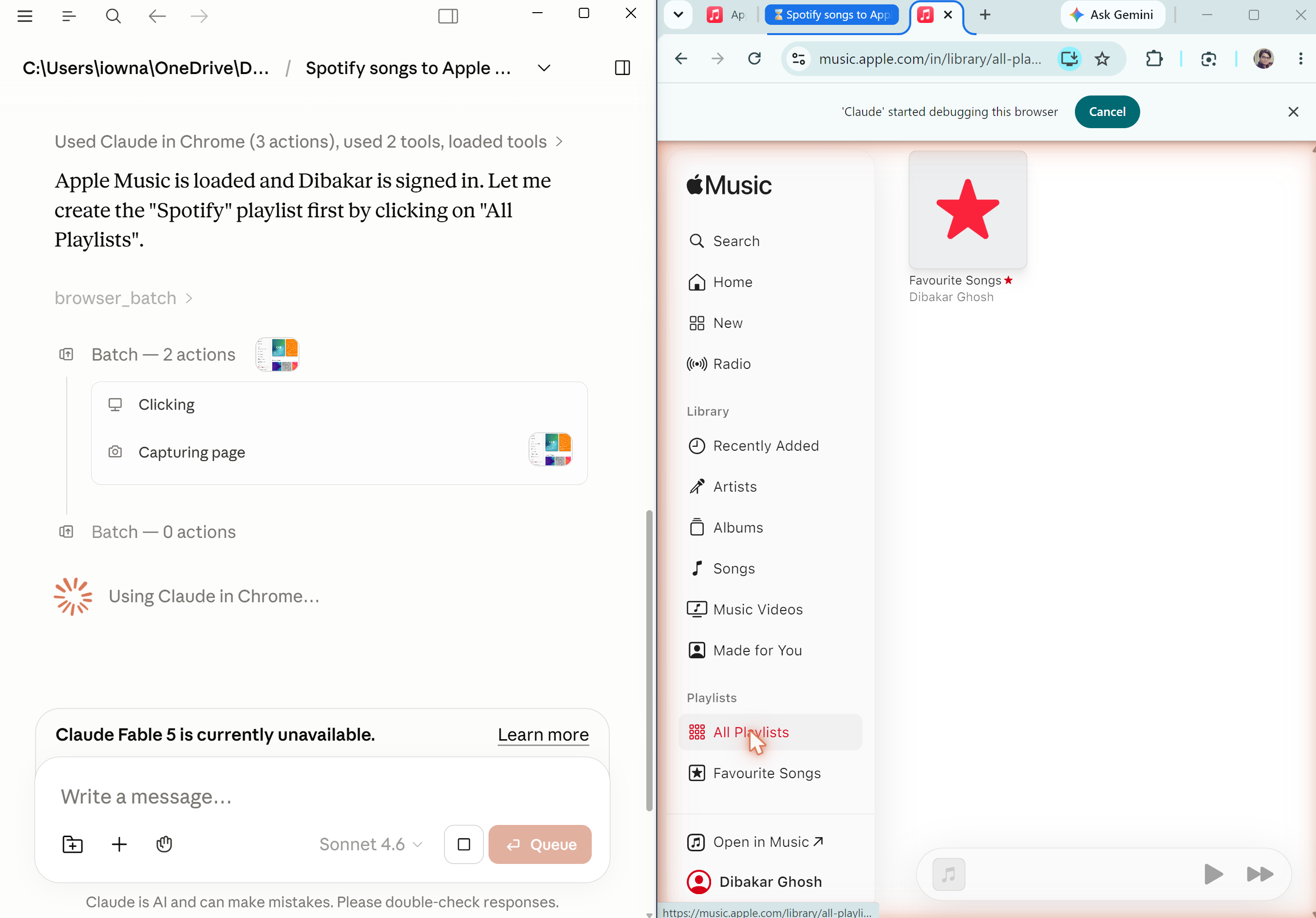1316x918 pixels.
Task: Dismiss the debugging notification bar
Action: point(1293,112)
